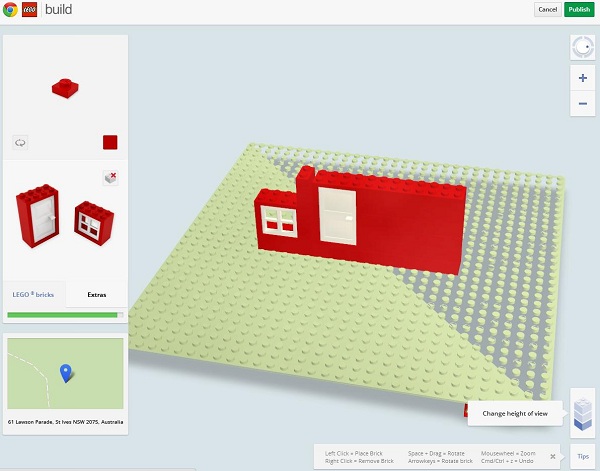
Task: Click the selected red brick preview
Action: pyautogui.click(x=64, y=88)
